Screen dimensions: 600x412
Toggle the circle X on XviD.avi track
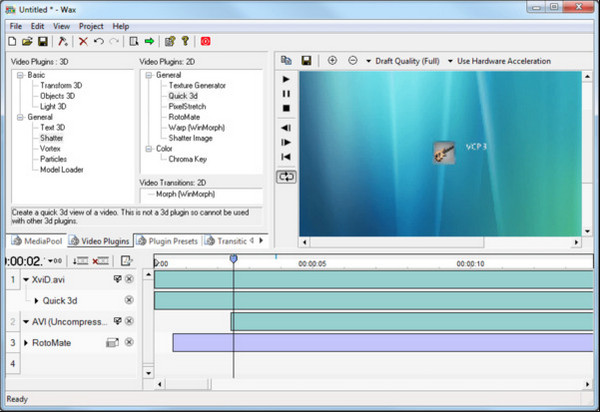[x=129, y=279]
